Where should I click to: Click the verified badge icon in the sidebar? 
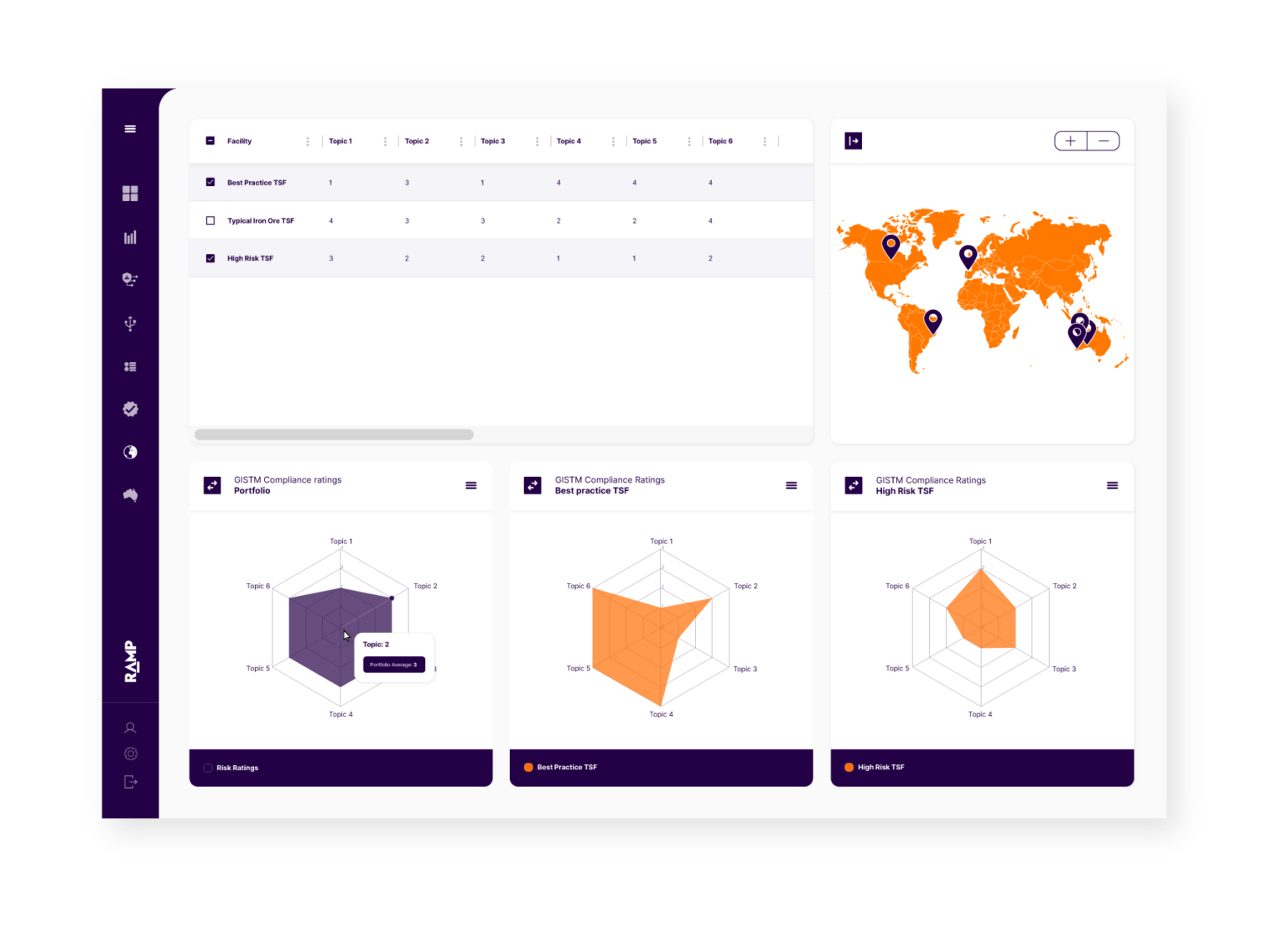130,409
